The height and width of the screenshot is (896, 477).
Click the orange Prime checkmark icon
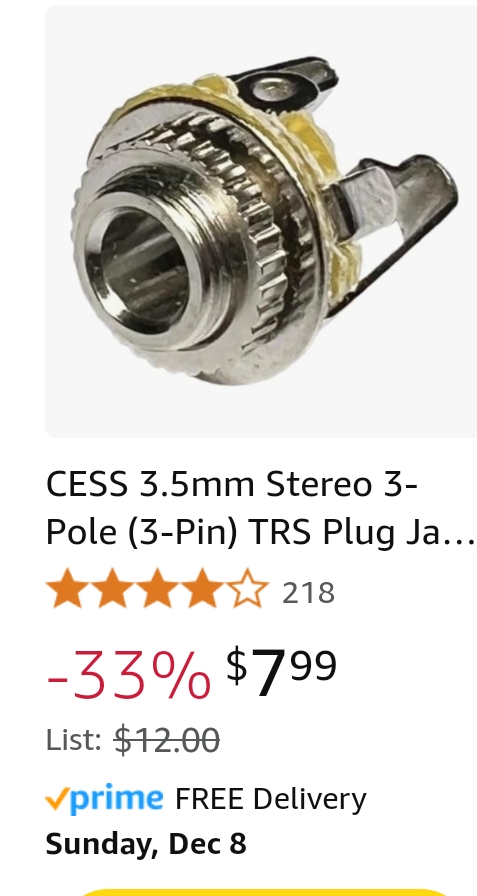coord(58,798)
